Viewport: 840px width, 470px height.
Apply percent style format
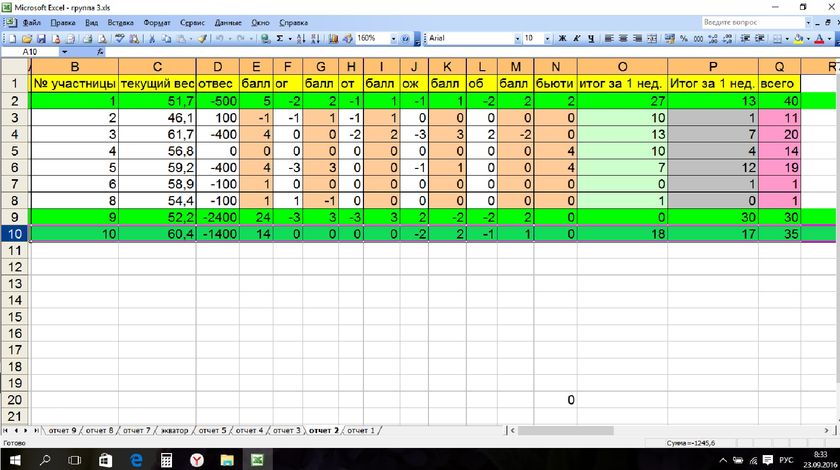click(684, 39)
